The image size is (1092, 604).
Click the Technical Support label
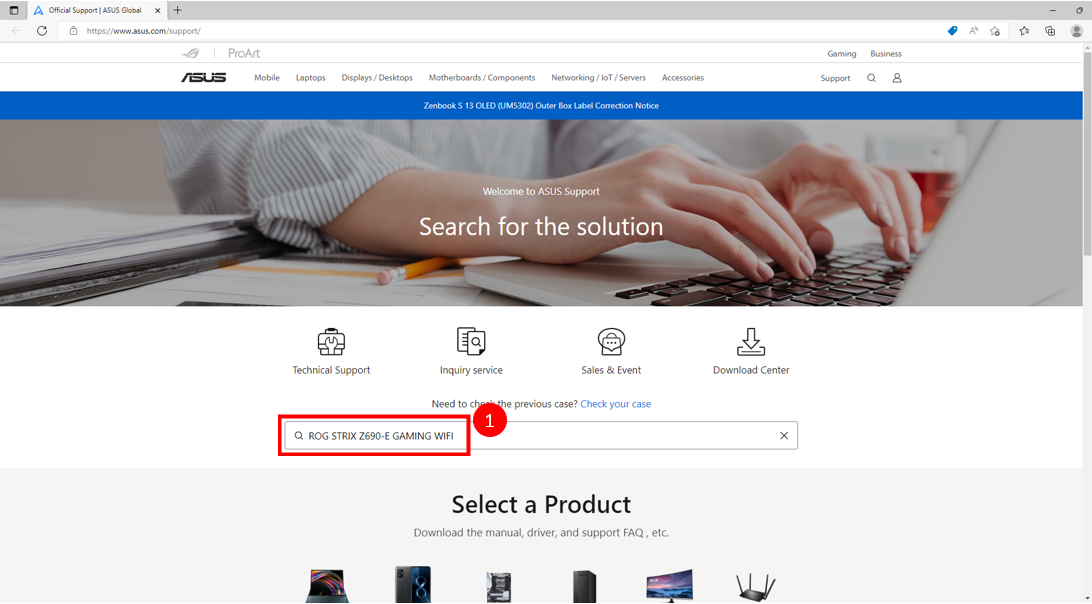click(x=332, y=370)
